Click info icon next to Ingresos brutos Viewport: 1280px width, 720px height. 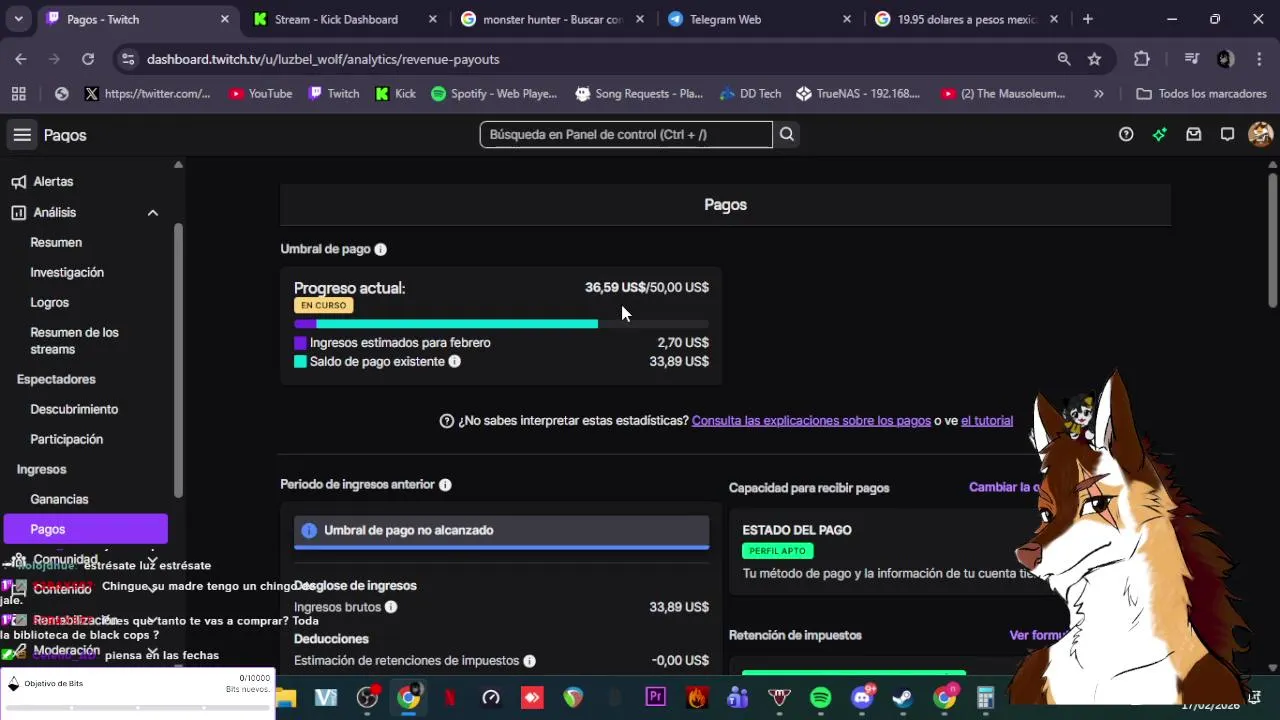click(x=391, y=607)
